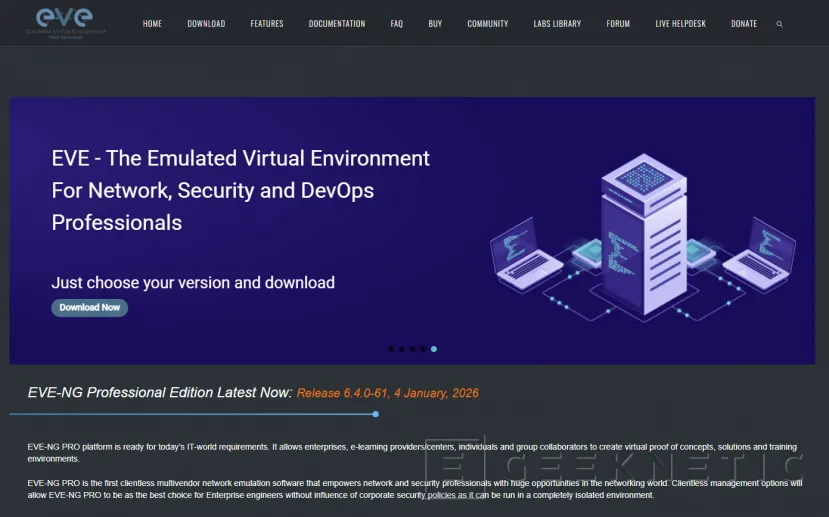The height and width of the screenshot is (517, 829).
Task: Select the third carousel dot indicator
Action: (x=412, y=349)
